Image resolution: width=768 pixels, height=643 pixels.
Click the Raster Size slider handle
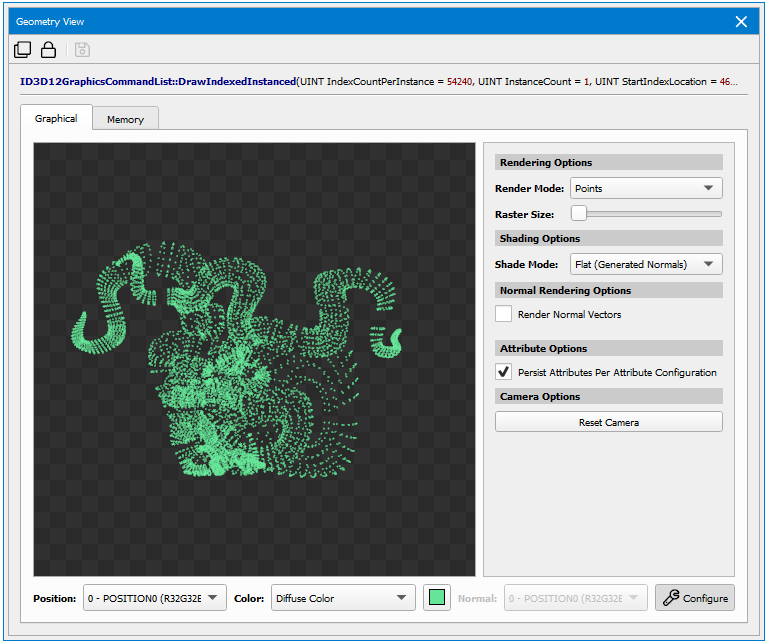[578, 213]
